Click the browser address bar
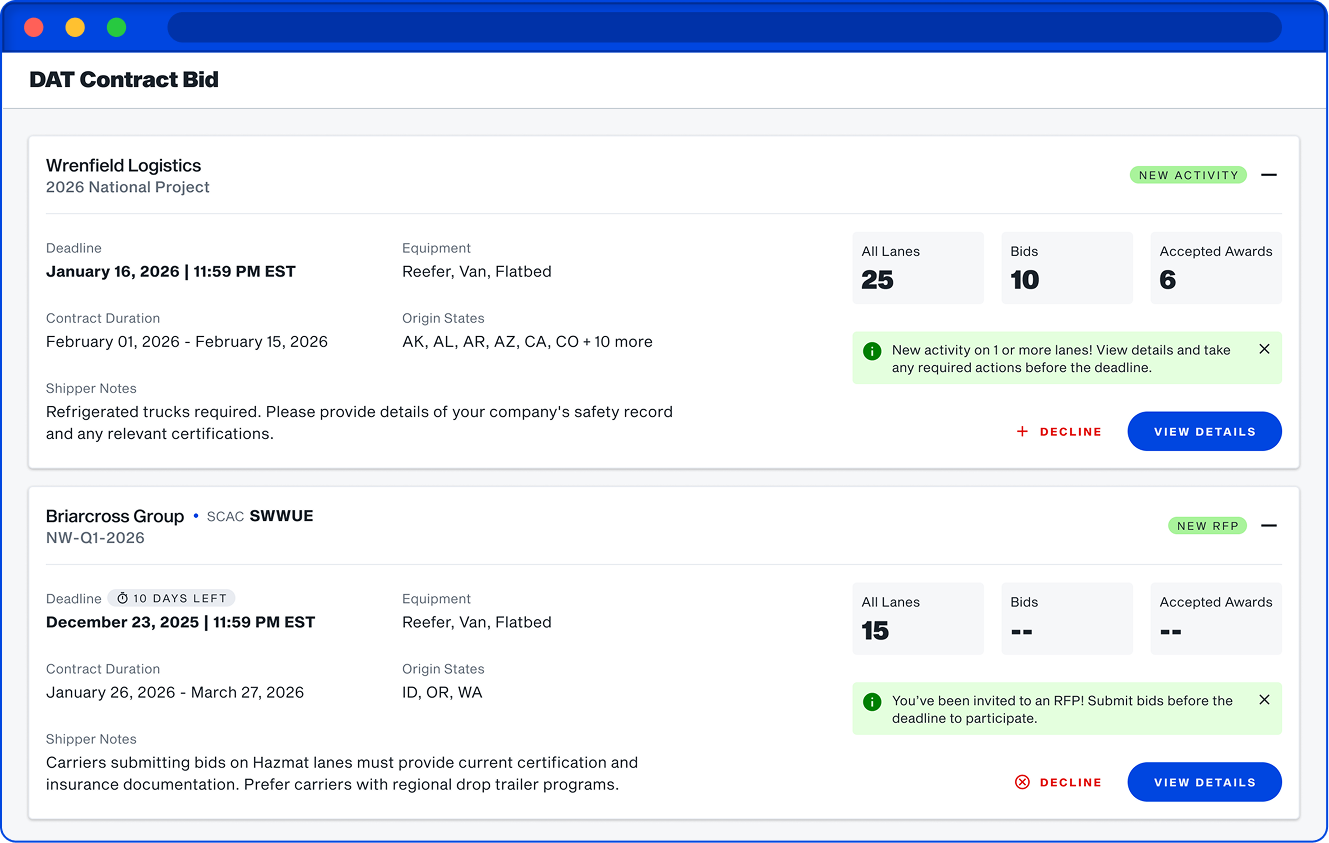Image resolution: width=1329 pixels, height=843 pixels. [x=724, y=27]
